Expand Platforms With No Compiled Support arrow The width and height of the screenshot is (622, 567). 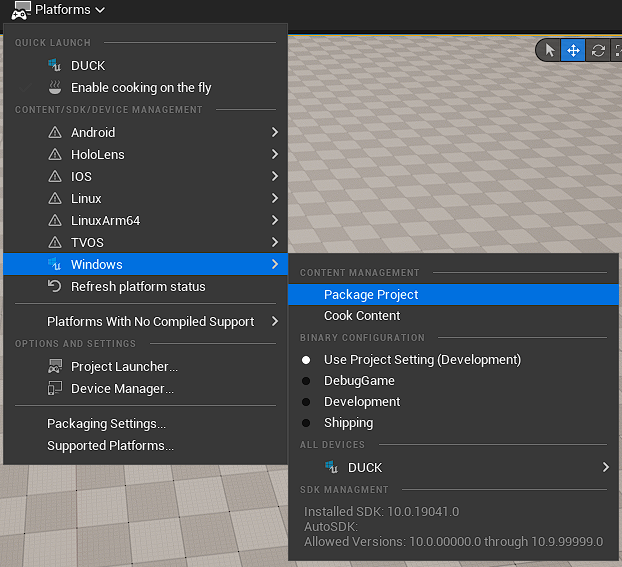point(275,321)
